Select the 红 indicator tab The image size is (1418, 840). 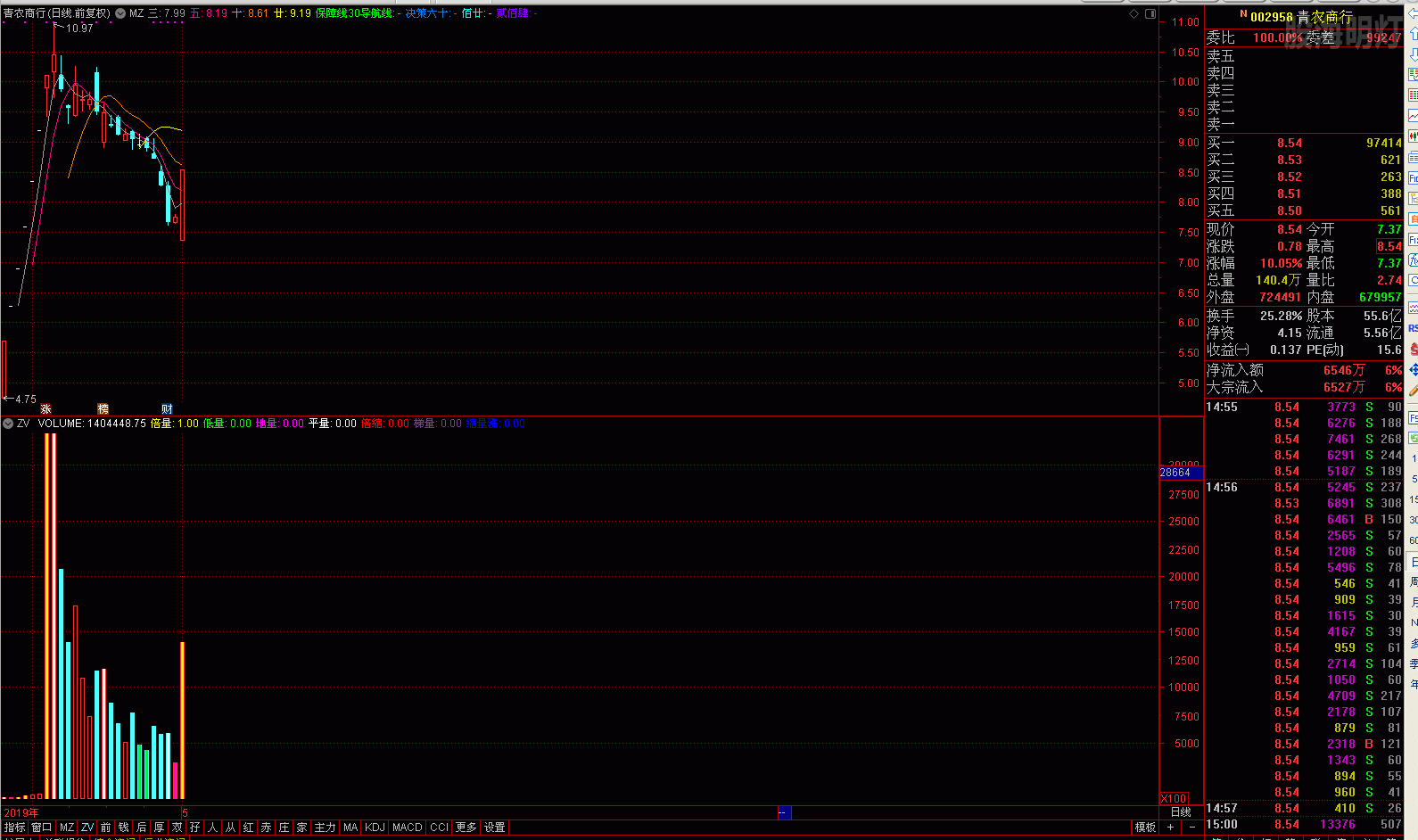pyautogui.click(x=248, y=828)
